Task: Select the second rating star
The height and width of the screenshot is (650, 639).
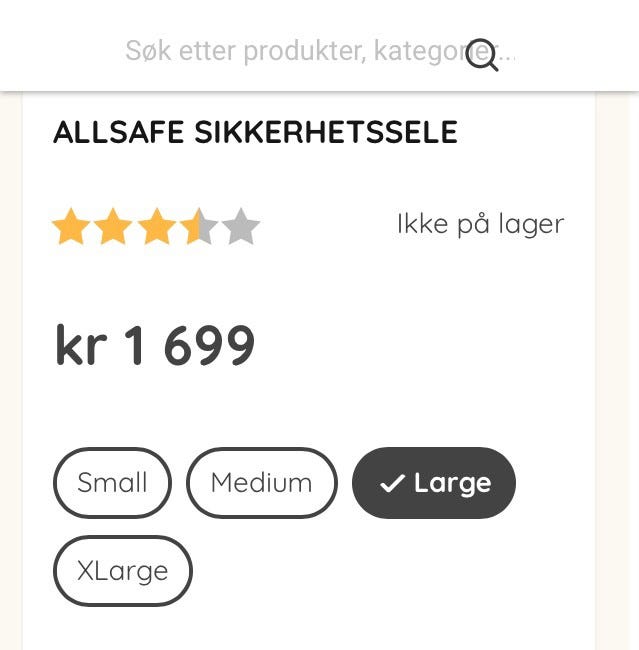Action: tap(114, 228)
